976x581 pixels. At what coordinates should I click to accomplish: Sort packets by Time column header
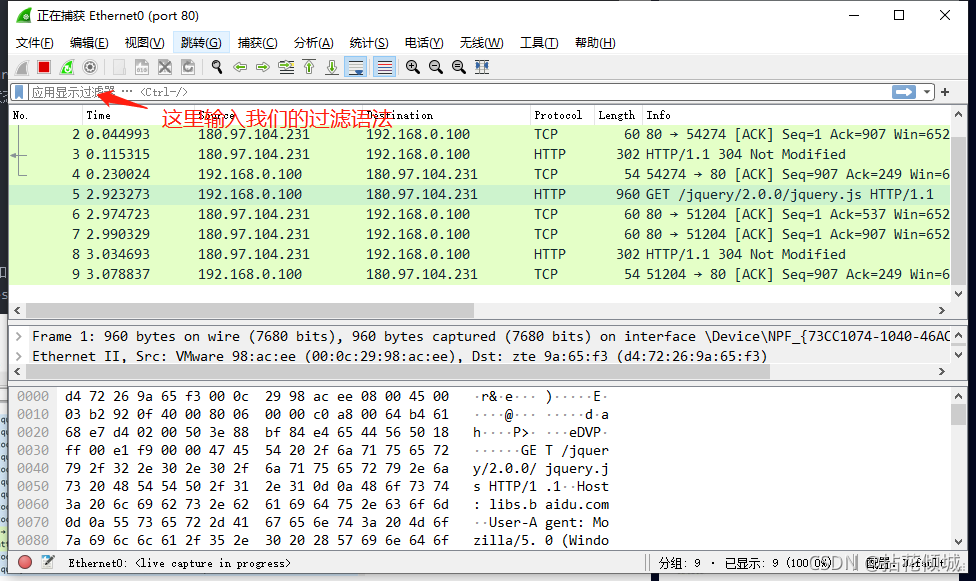(x=138, y=115)
